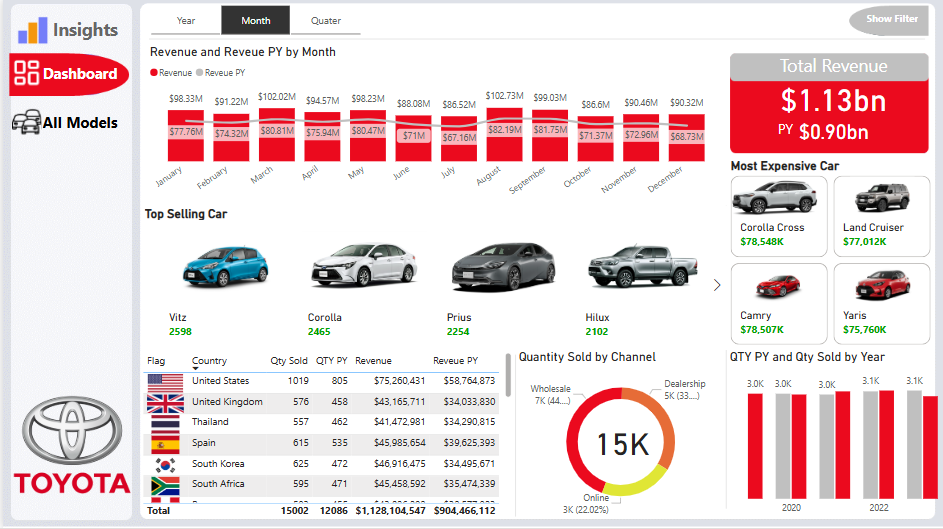Select the United Kingdom row text
The image size is (943, 529).
coord(227,402)
